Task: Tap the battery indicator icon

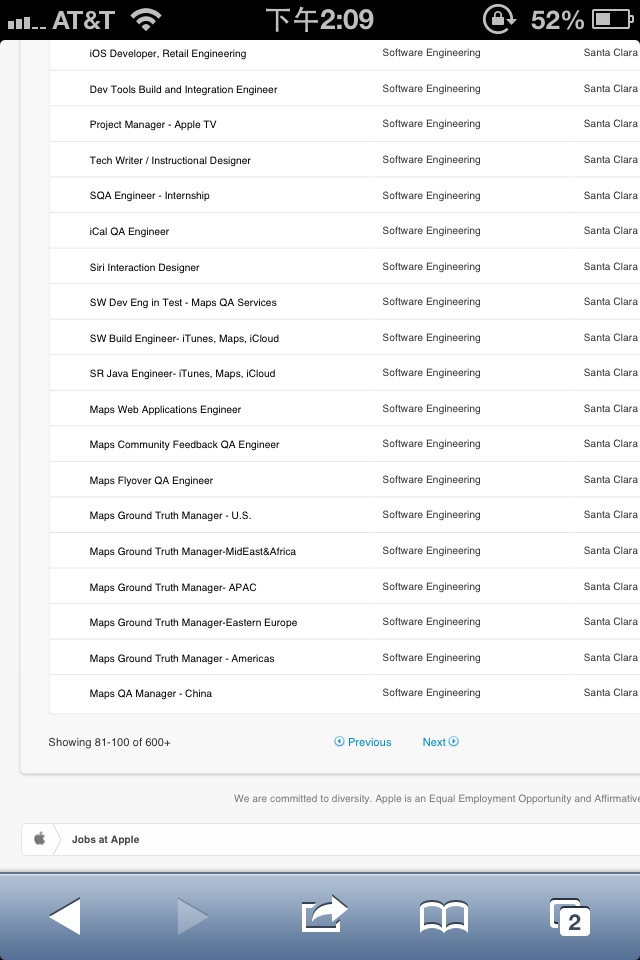Action: click(x=613, y=20)
